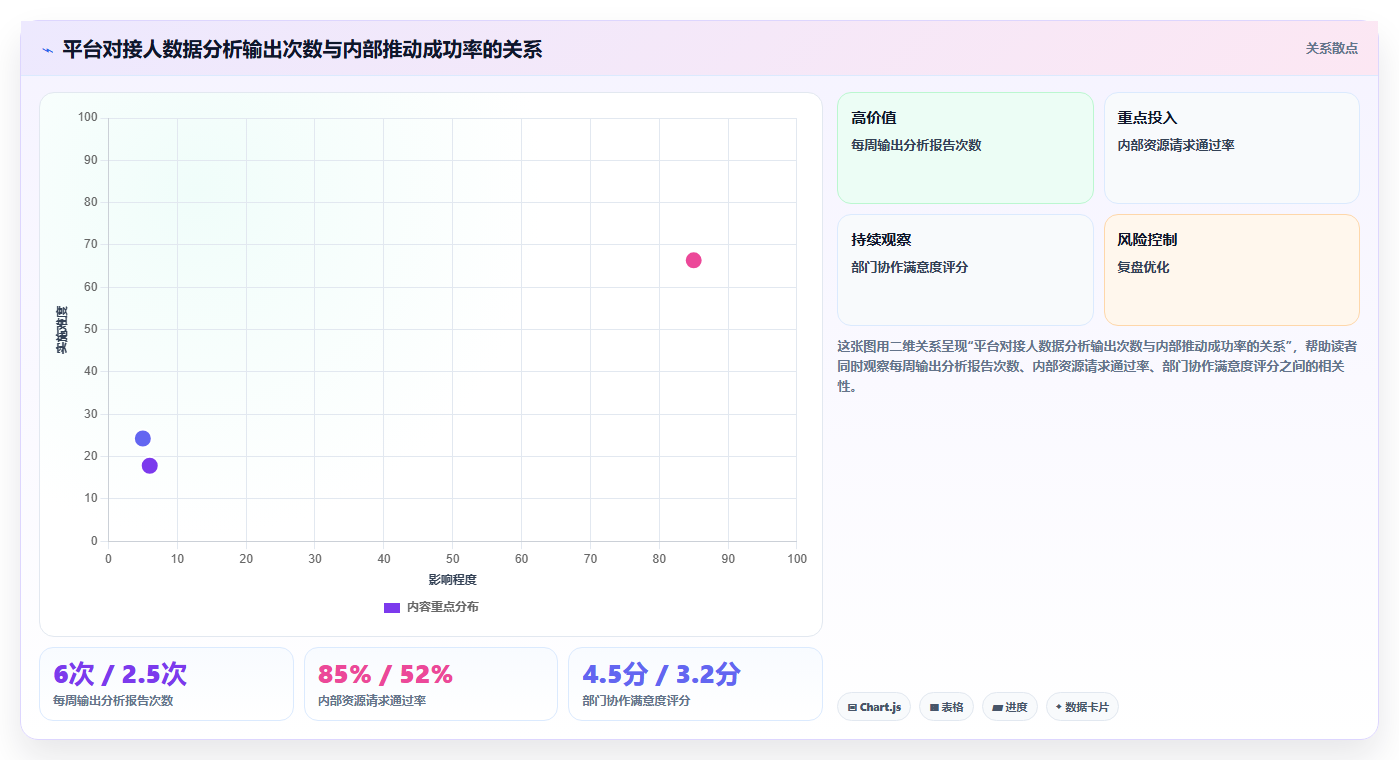Click 内部资源请求通过率 label under 85% stat
Image resolution: width=1399 pixels, height=760 pixels.
(x=372, y=701)
